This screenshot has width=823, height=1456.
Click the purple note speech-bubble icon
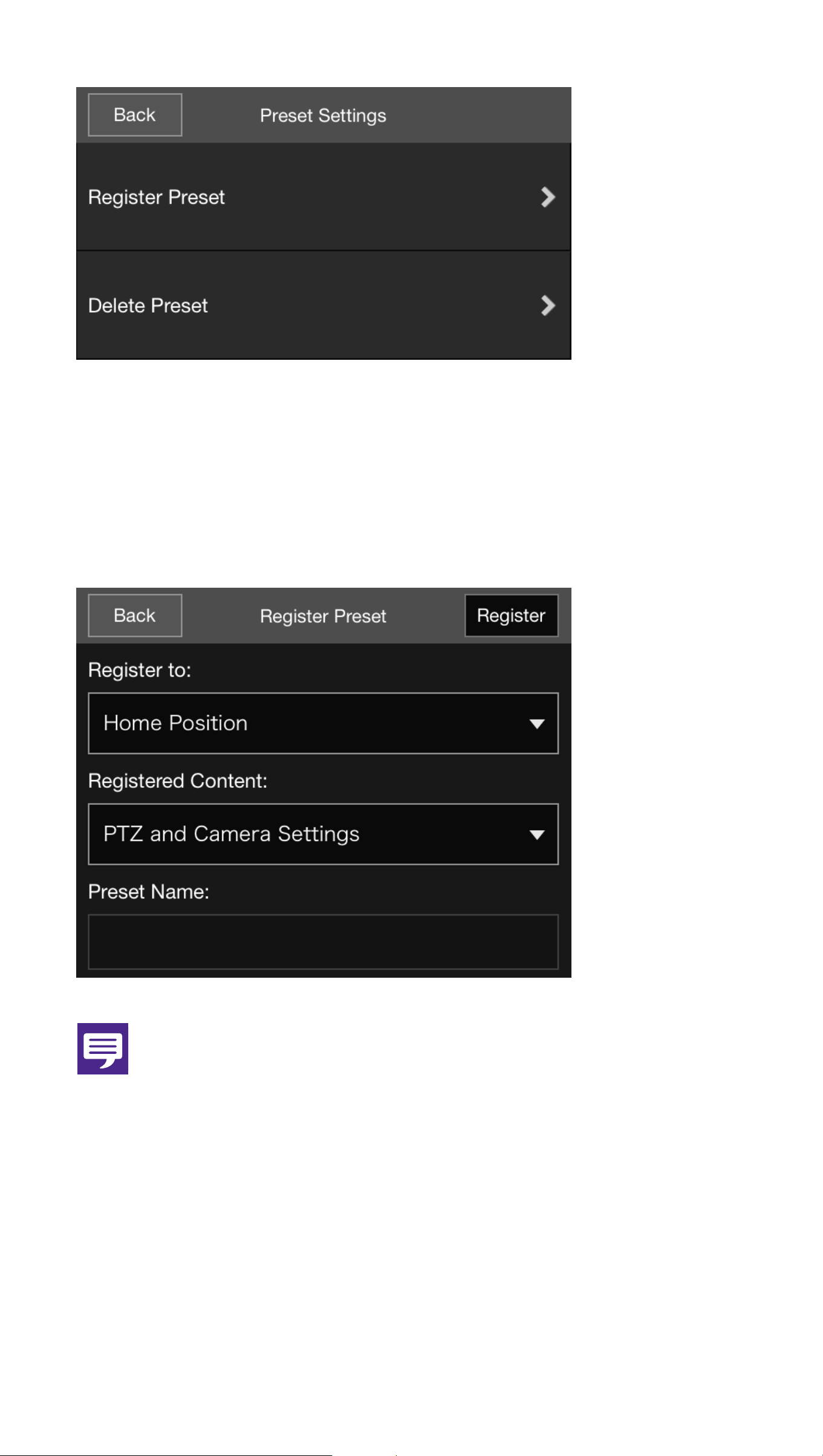[103, 1048]
